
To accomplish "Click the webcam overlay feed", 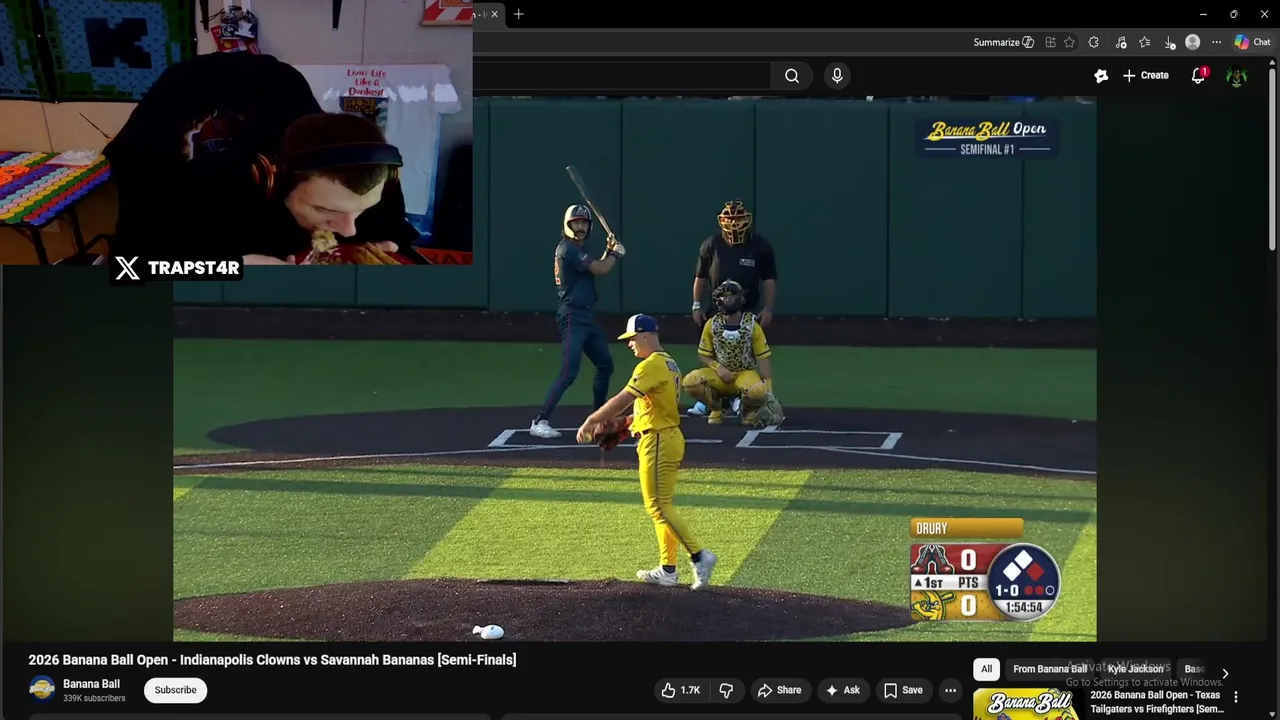I will [x=236, y=132].
